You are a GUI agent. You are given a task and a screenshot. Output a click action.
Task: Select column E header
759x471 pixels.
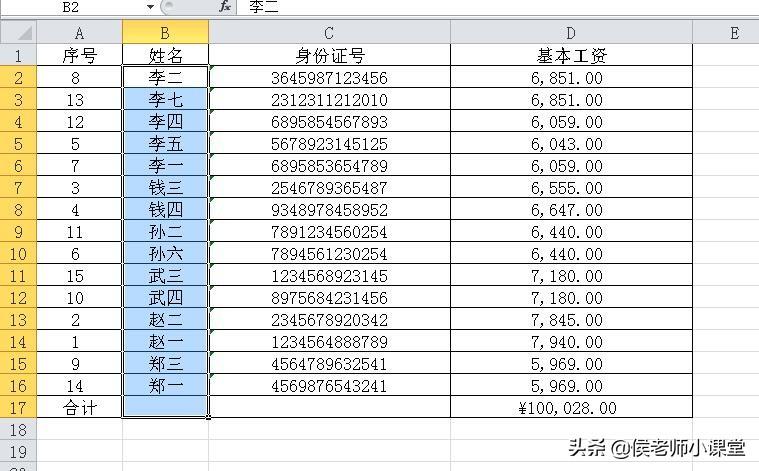click(734, 32)
